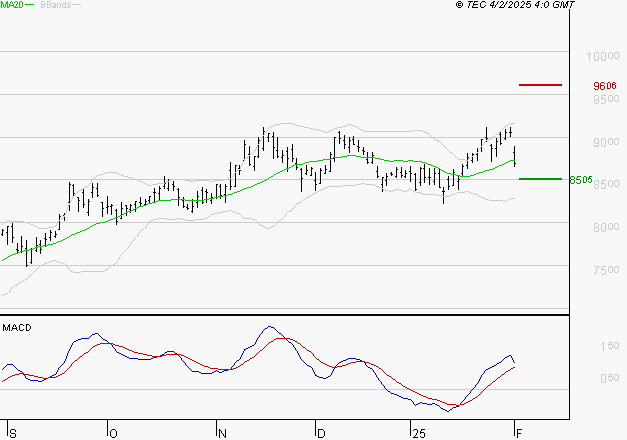Click the S month marker on time axis
This screenshot has height=440, width=627.
point(12,434)
